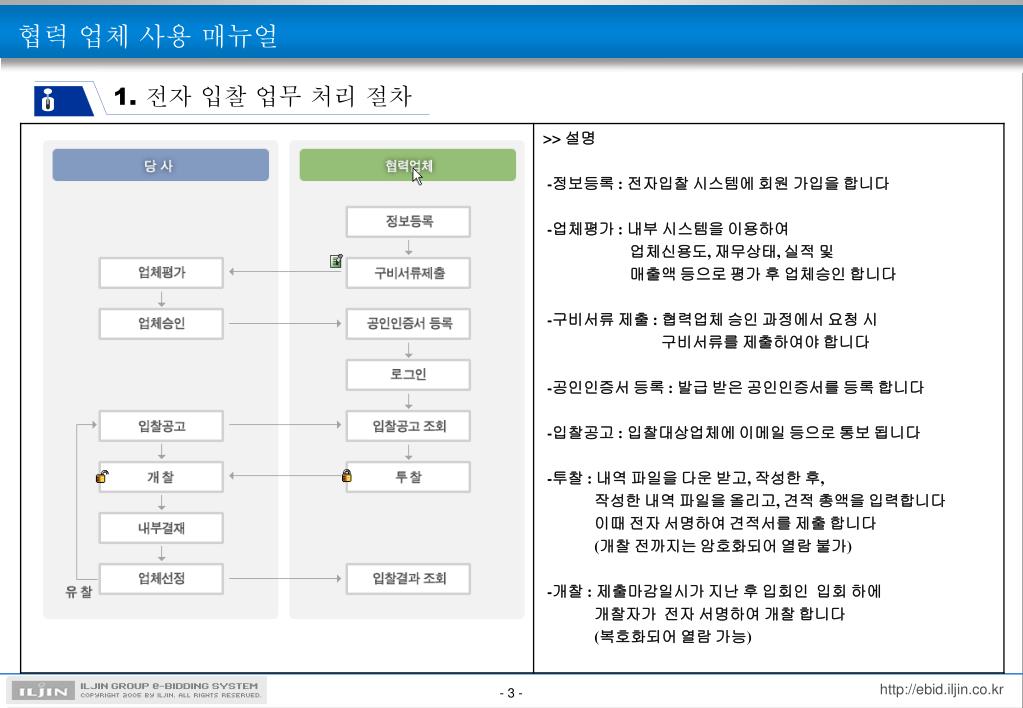Click the 업체선정 flow box
1023x708 pixels.
[161, 578]
